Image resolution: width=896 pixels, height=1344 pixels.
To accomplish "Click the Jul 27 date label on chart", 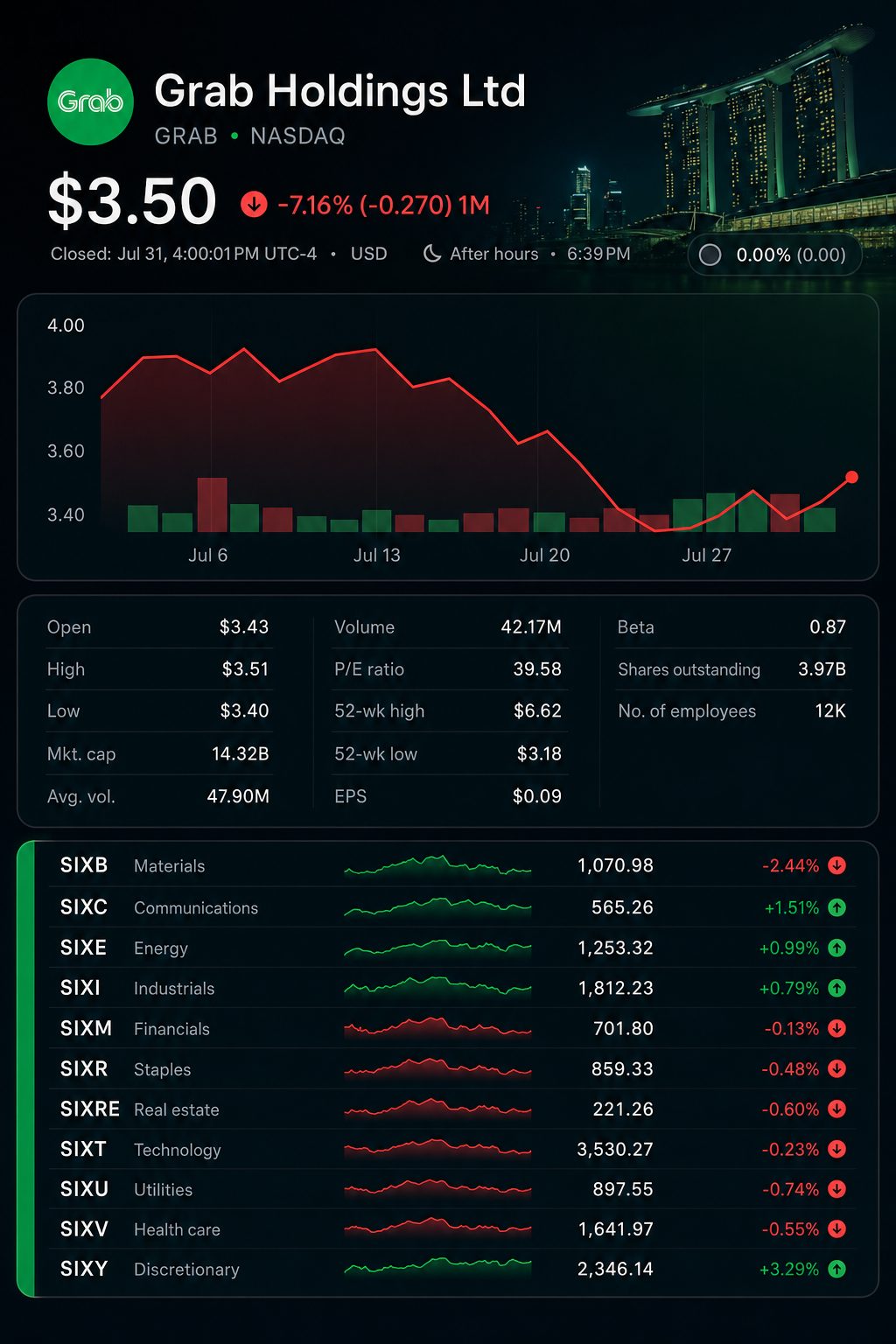I will (706, 555).
